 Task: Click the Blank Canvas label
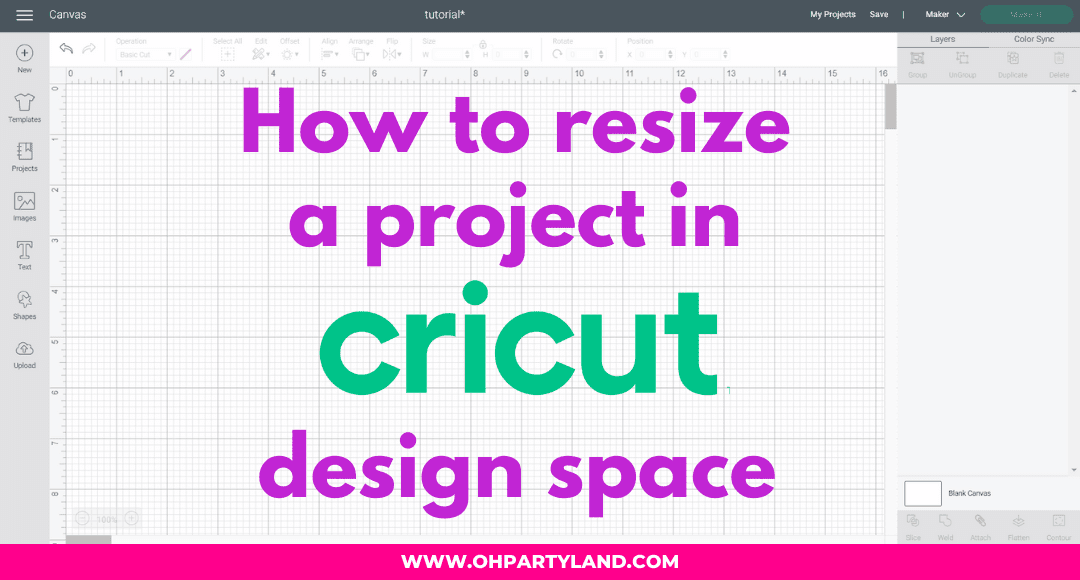[x=969, y=493]
